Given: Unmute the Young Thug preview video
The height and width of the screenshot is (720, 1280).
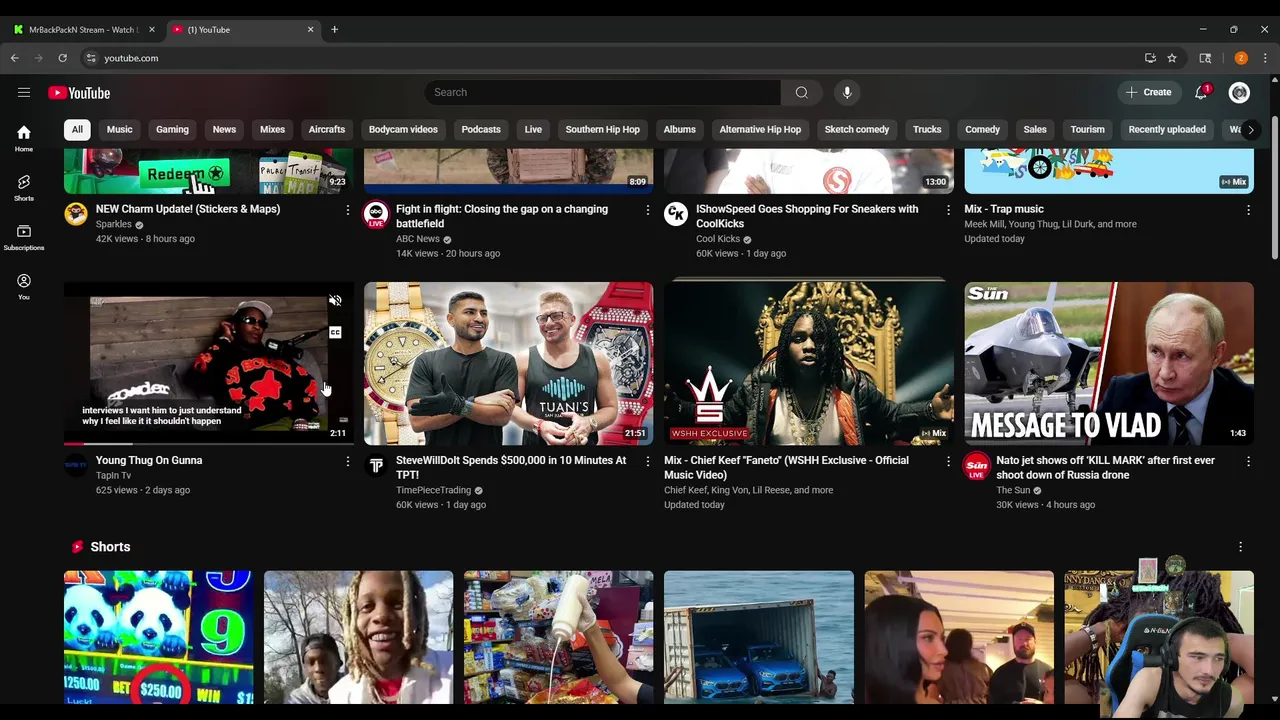Looking at the screenshot, I should point(335,301).
